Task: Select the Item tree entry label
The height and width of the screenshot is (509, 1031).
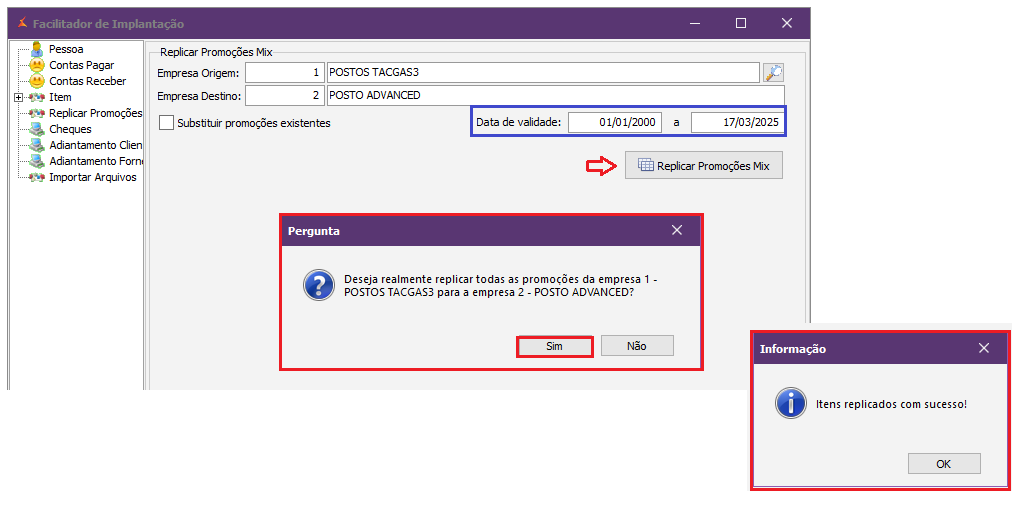Action: (x=60, y=97)
